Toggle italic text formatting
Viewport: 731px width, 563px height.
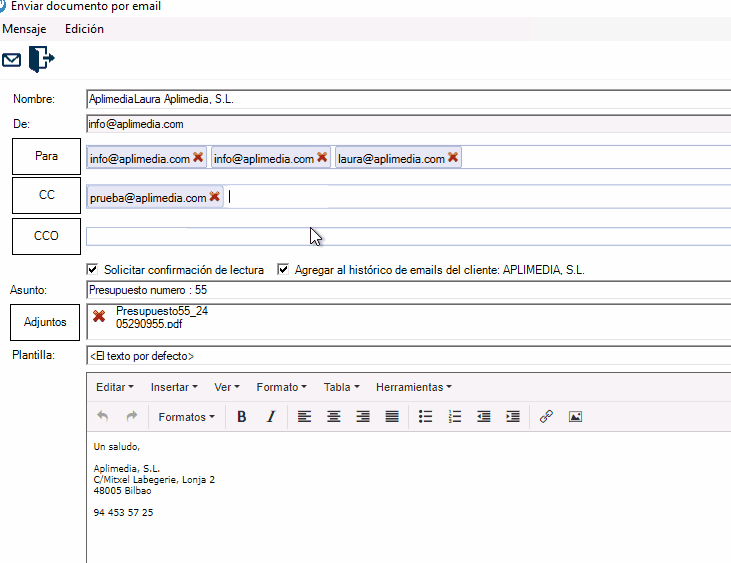click(270, 417)
